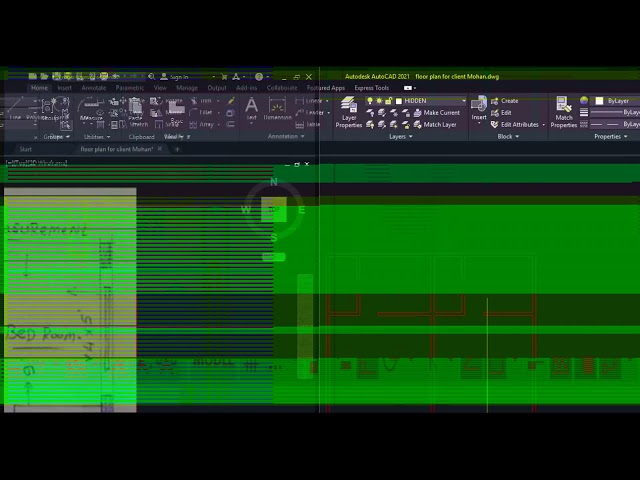
Task: Expand the Properties panel
Action: 611,136
